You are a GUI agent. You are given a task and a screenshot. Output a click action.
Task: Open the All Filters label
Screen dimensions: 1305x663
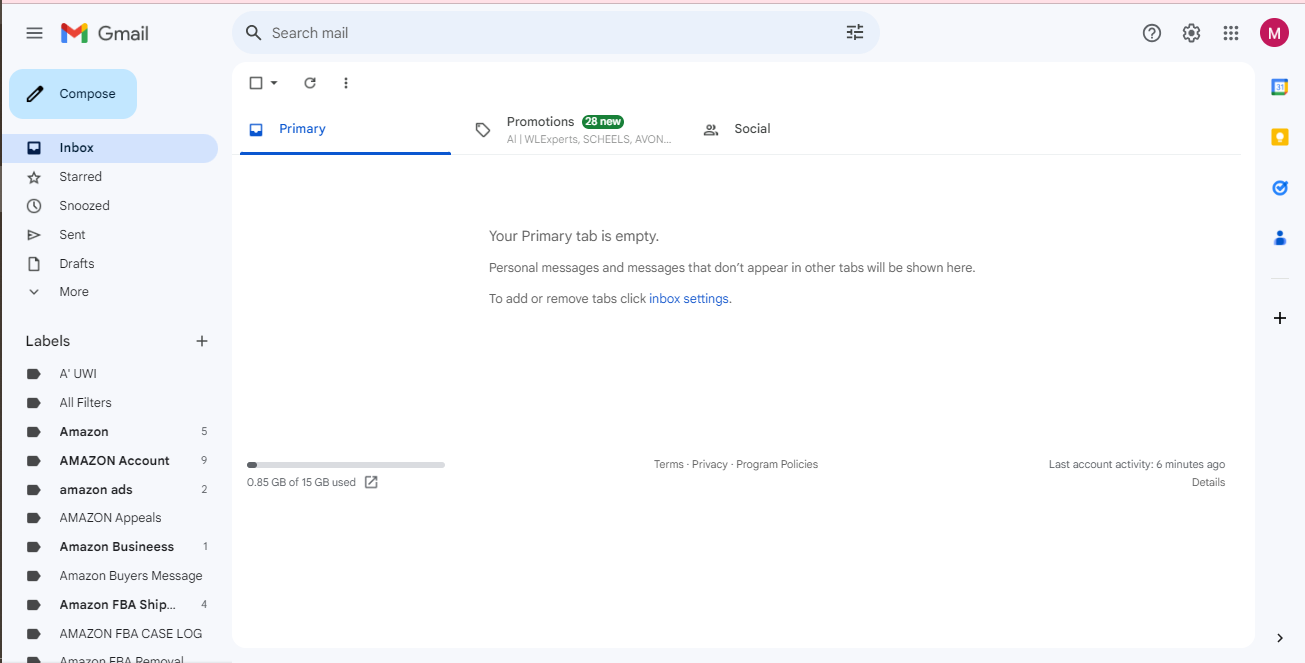coord(109,403)
